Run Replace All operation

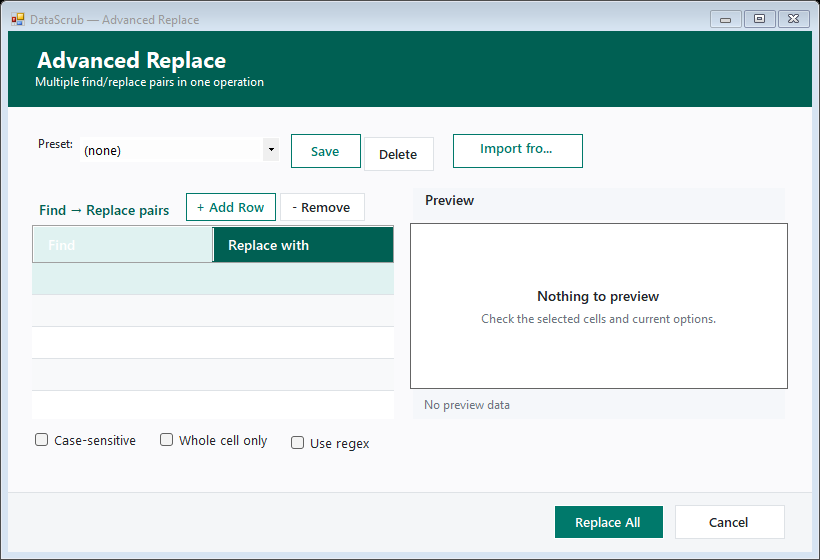(x=609, y=522)
